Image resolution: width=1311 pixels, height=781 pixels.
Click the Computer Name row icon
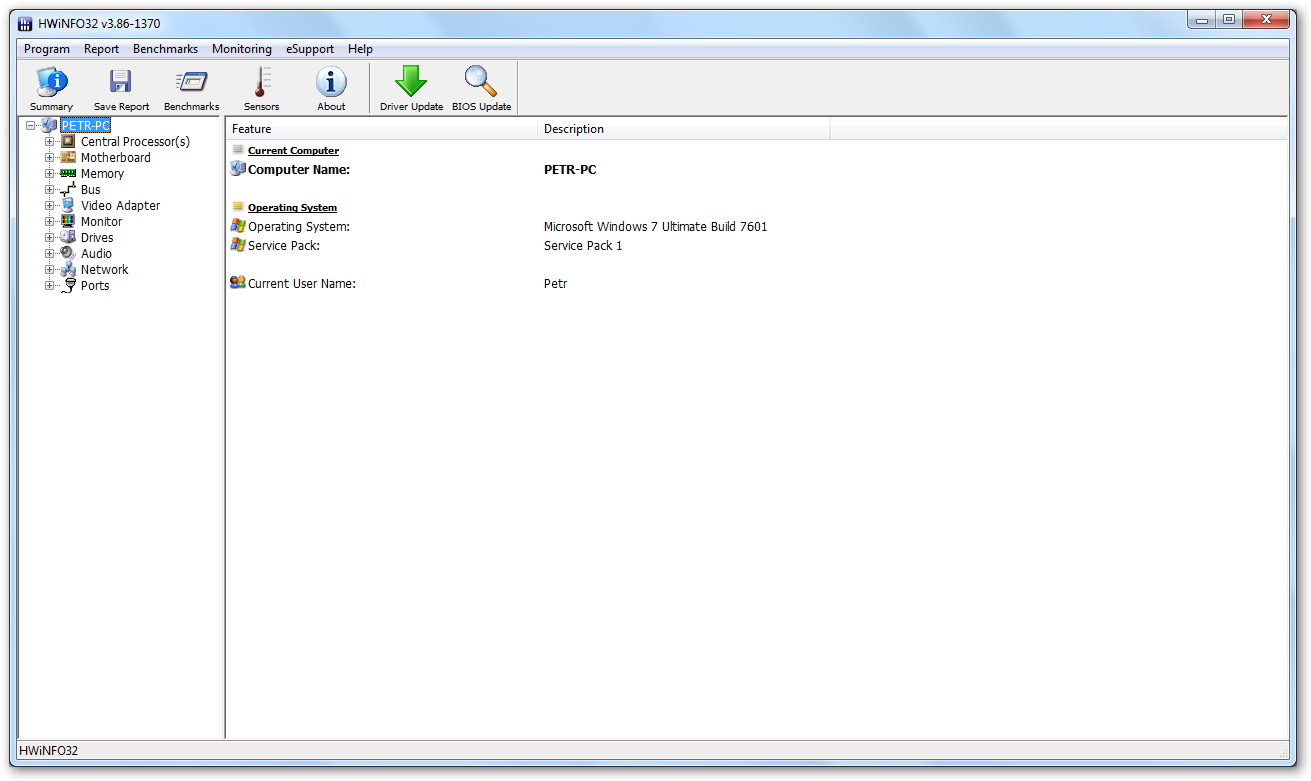coord(238,169)
